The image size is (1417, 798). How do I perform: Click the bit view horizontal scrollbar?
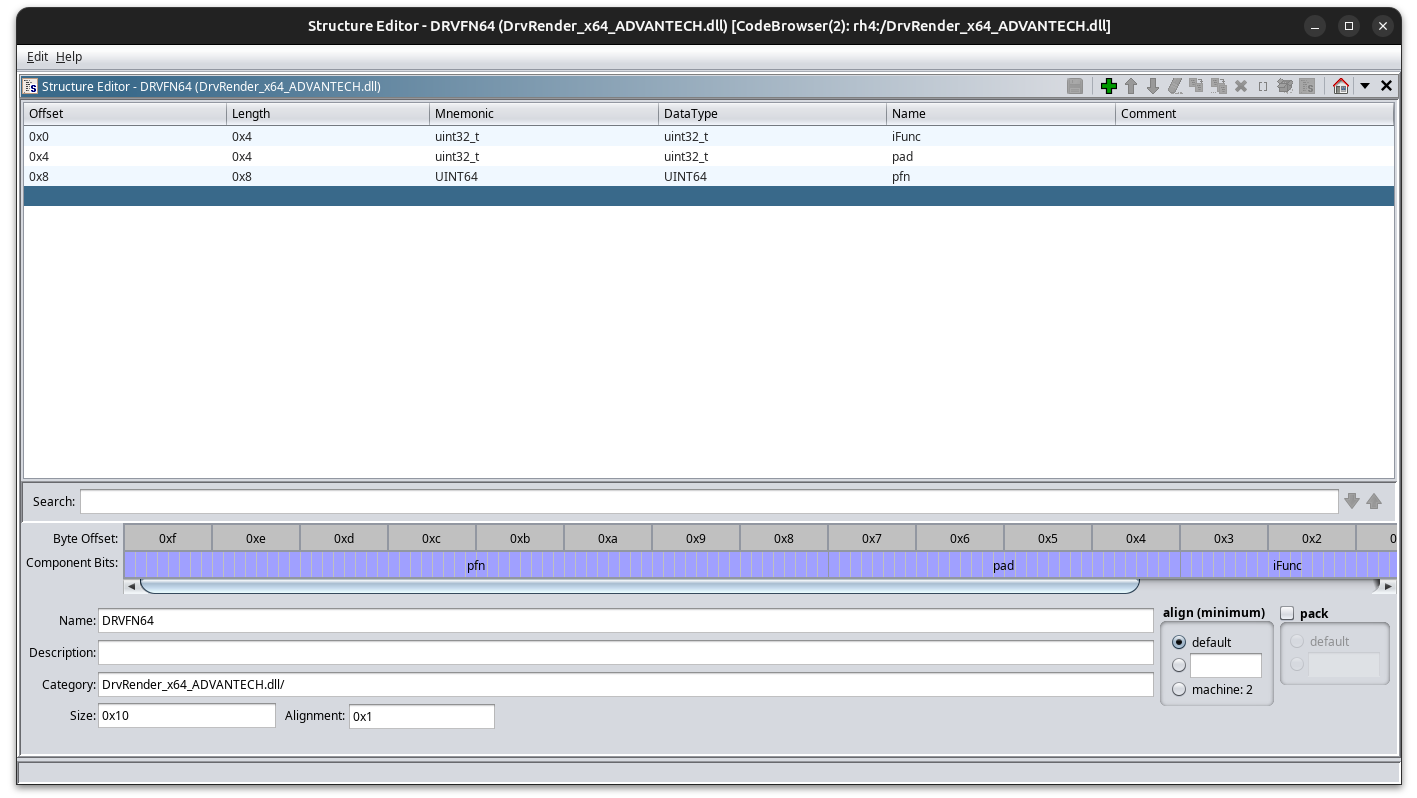point(640,586)
